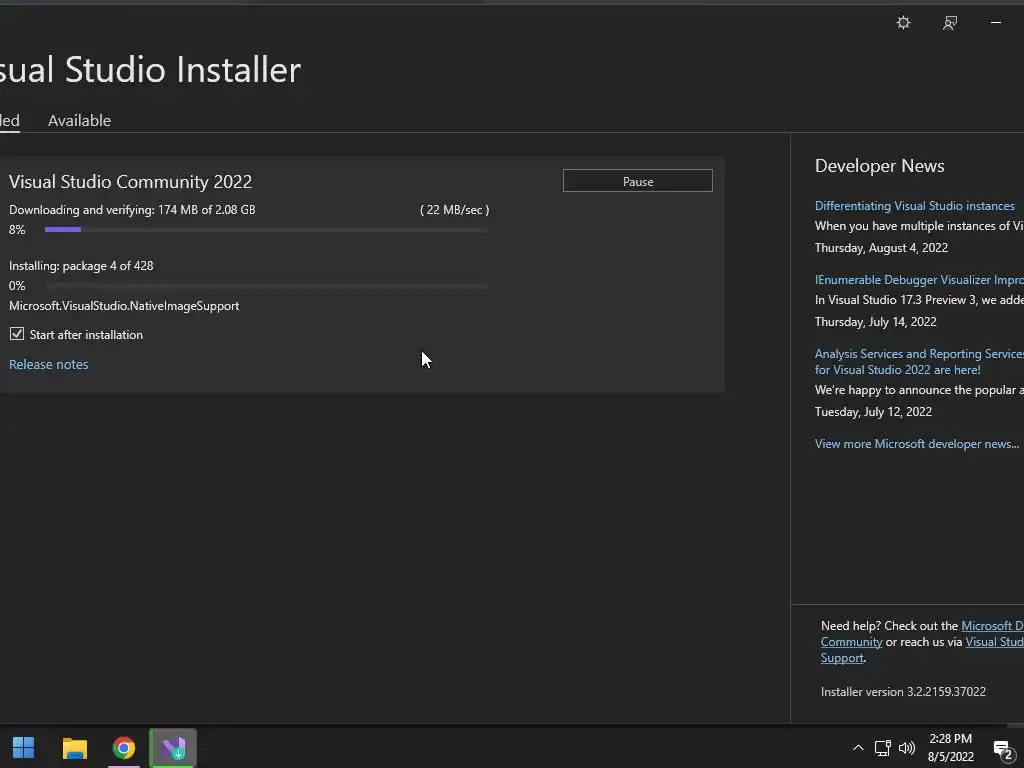Click Downloading and verifying 174 MB text
This screenshot has width=1024, height=768.
[132, 210]
